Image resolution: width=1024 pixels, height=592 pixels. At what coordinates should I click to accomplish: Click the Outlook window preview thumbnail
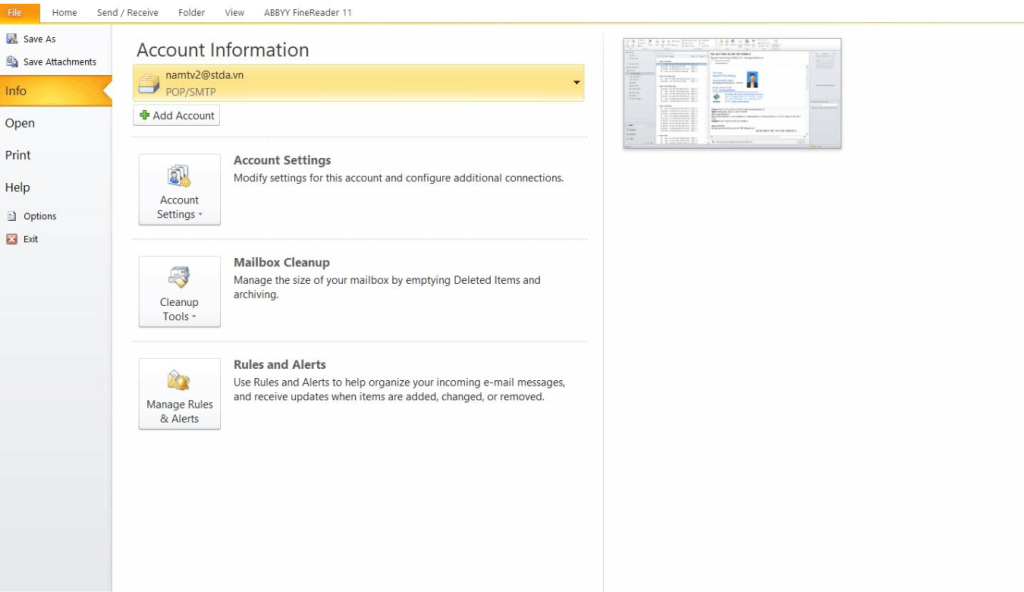pos(732,93)
